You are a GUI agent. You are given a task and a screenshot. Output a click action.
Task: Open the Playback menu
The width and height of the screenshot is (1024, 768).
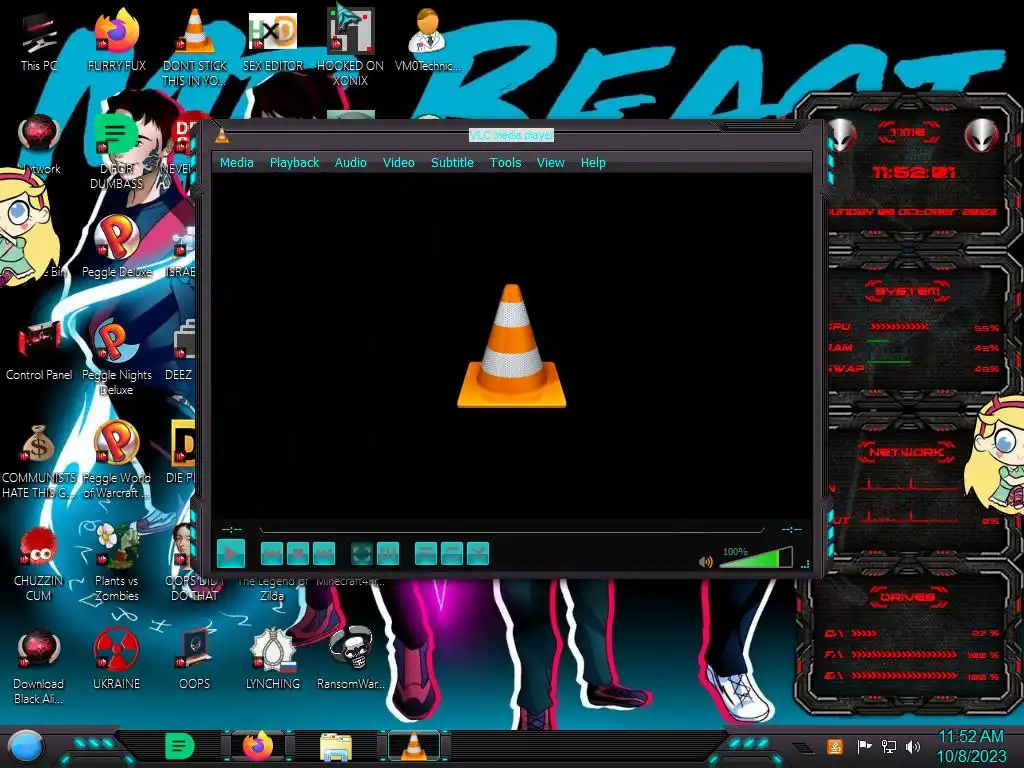294,163
